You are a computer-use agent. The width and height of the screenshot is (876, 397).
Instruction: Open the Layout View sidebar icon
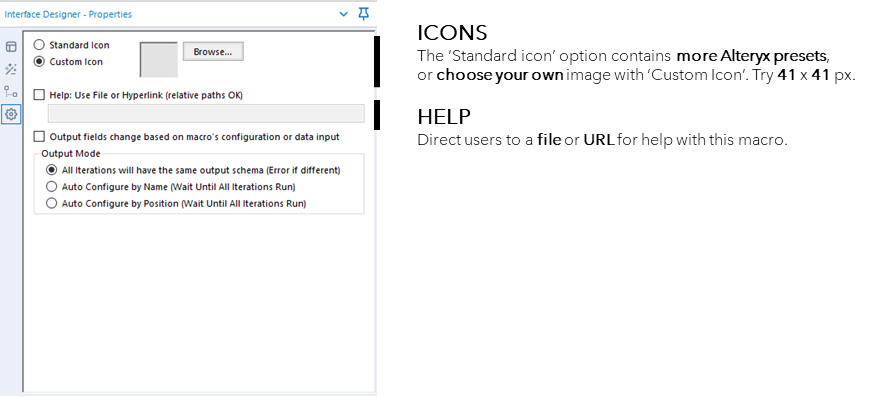click(x=11, y=47)
